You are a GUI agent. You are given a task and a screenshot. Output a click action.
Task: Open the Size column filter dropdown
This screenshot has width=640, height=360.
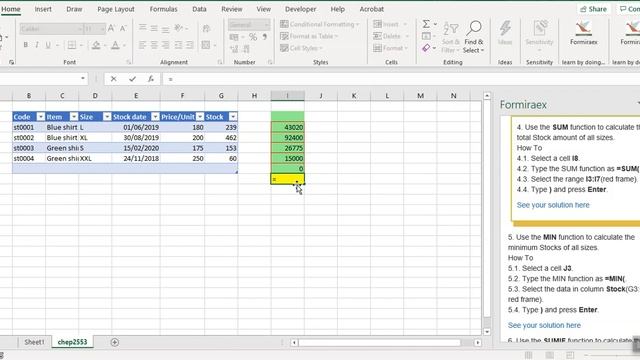(x=107, y=117)
